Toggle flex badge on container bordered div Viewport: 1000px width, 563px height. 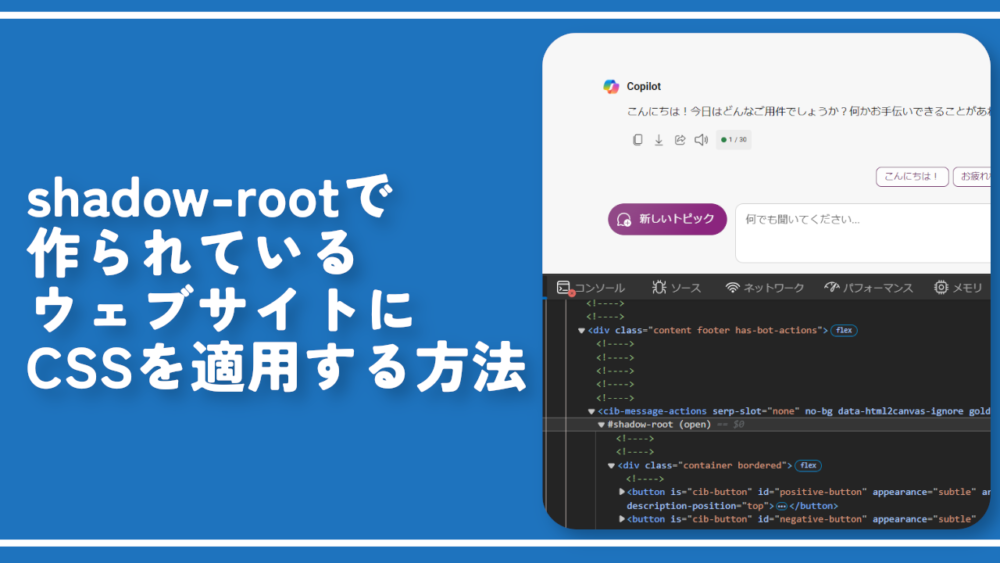pyautogui.click(x=808, y=465)
